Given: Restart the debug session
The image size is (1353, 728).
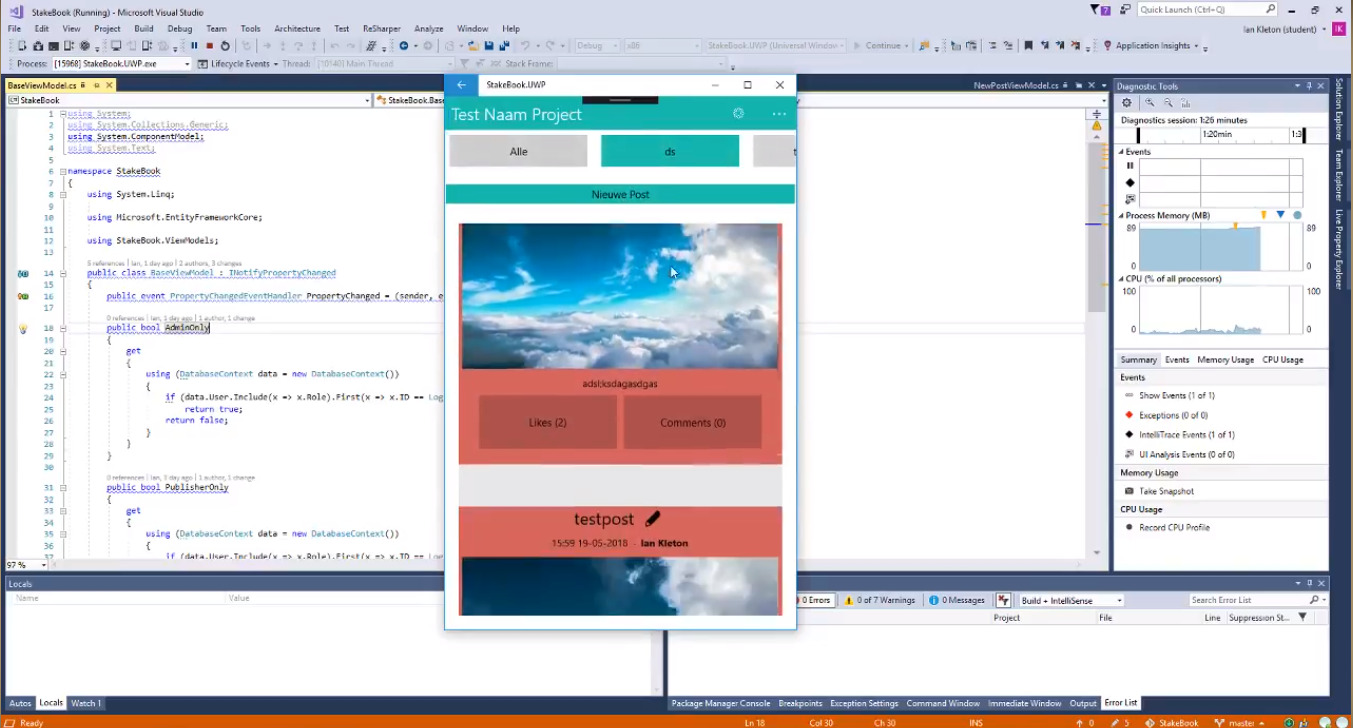Looking at the screenshot, I should coord(225,46).
